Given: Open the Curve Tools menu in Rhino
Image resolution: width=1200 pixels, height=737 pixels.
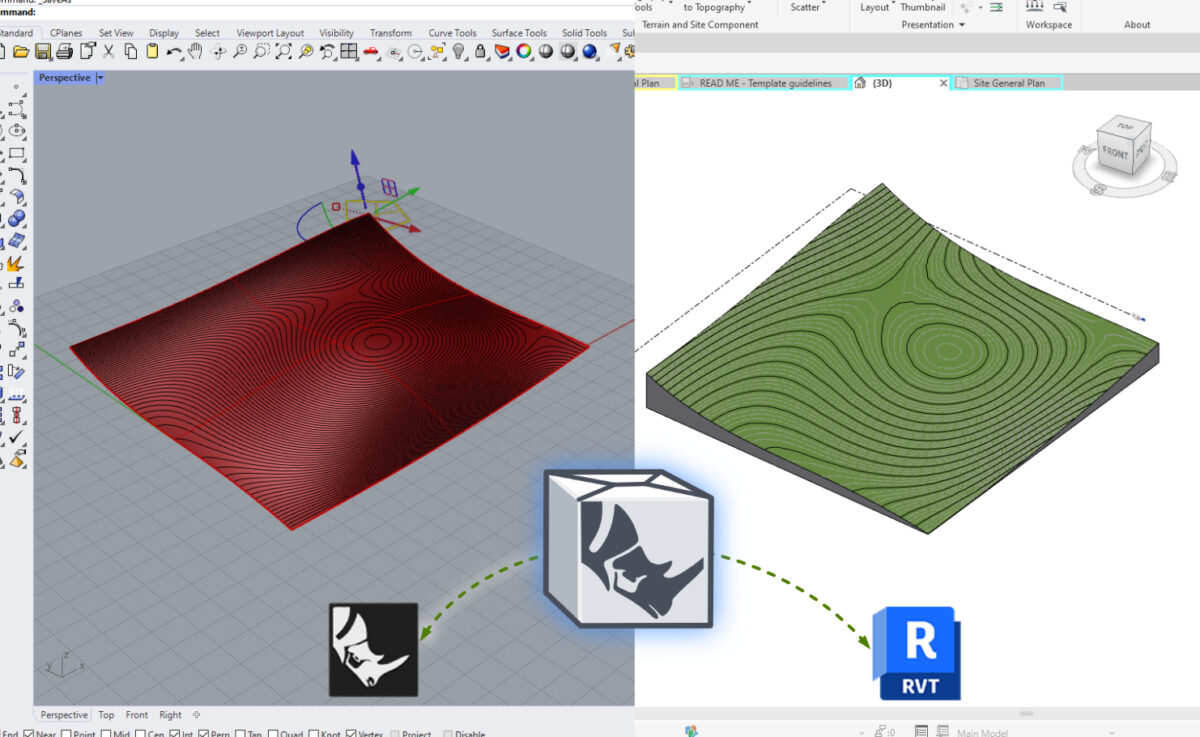Looking at the screenshot, I should point(452,32).
